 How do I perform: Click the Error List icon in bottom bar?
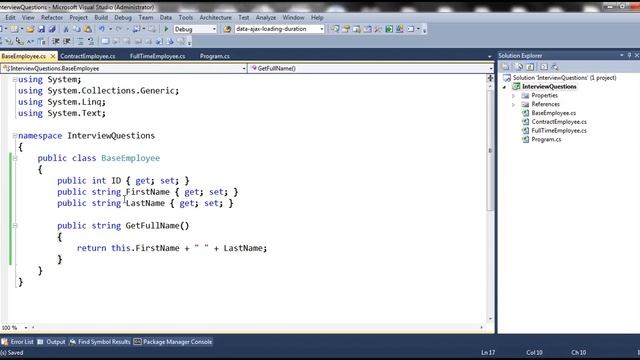click(x=4, y=342)
